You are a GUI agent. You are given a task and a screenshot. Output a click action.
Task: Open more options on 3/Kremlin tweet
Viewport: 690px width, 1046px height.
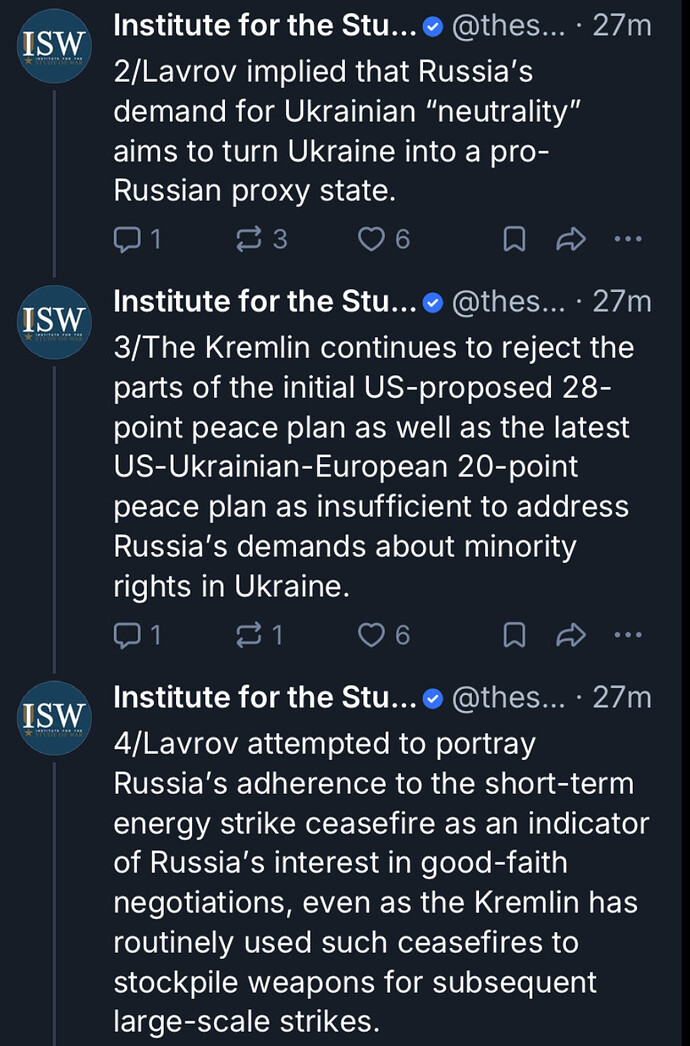pyautogui.click(x=628, y=635)
